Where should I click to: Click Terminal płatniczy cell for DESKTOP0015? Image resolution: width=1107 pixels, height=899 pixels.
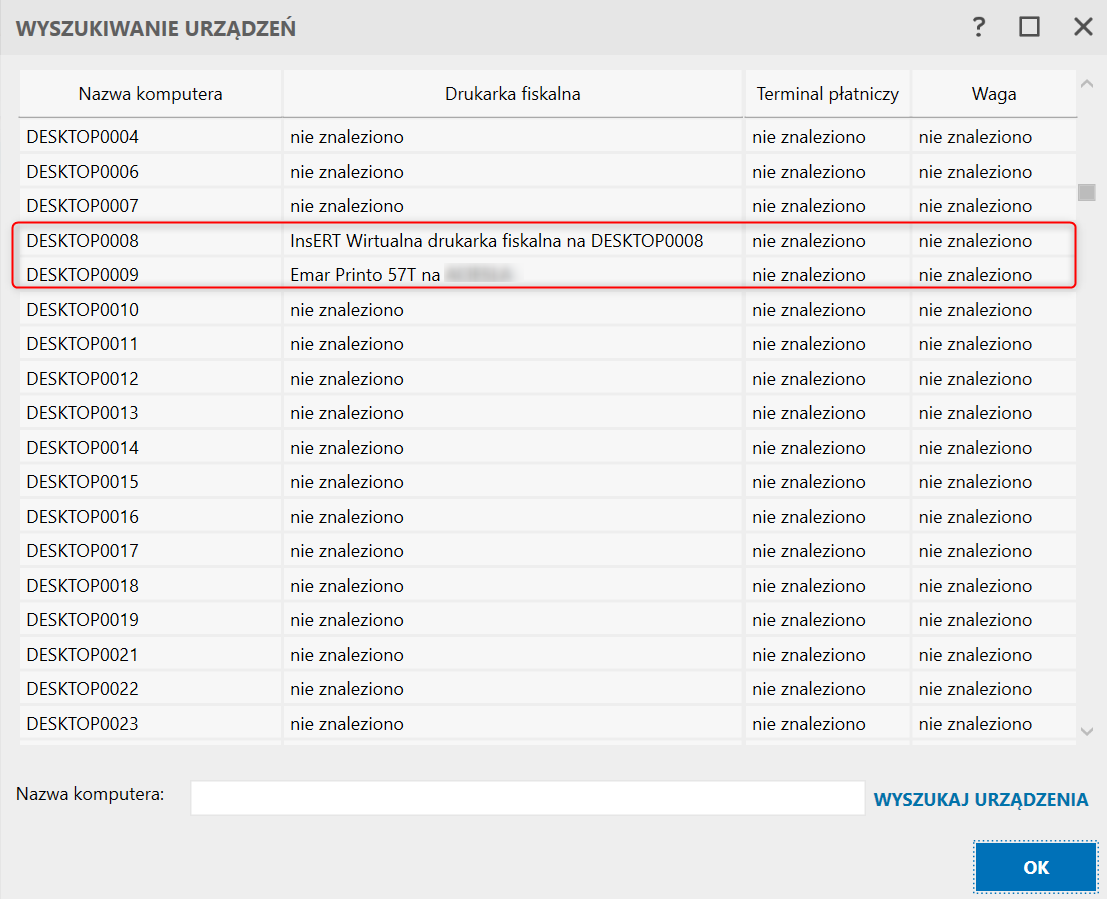coord(827,482)
